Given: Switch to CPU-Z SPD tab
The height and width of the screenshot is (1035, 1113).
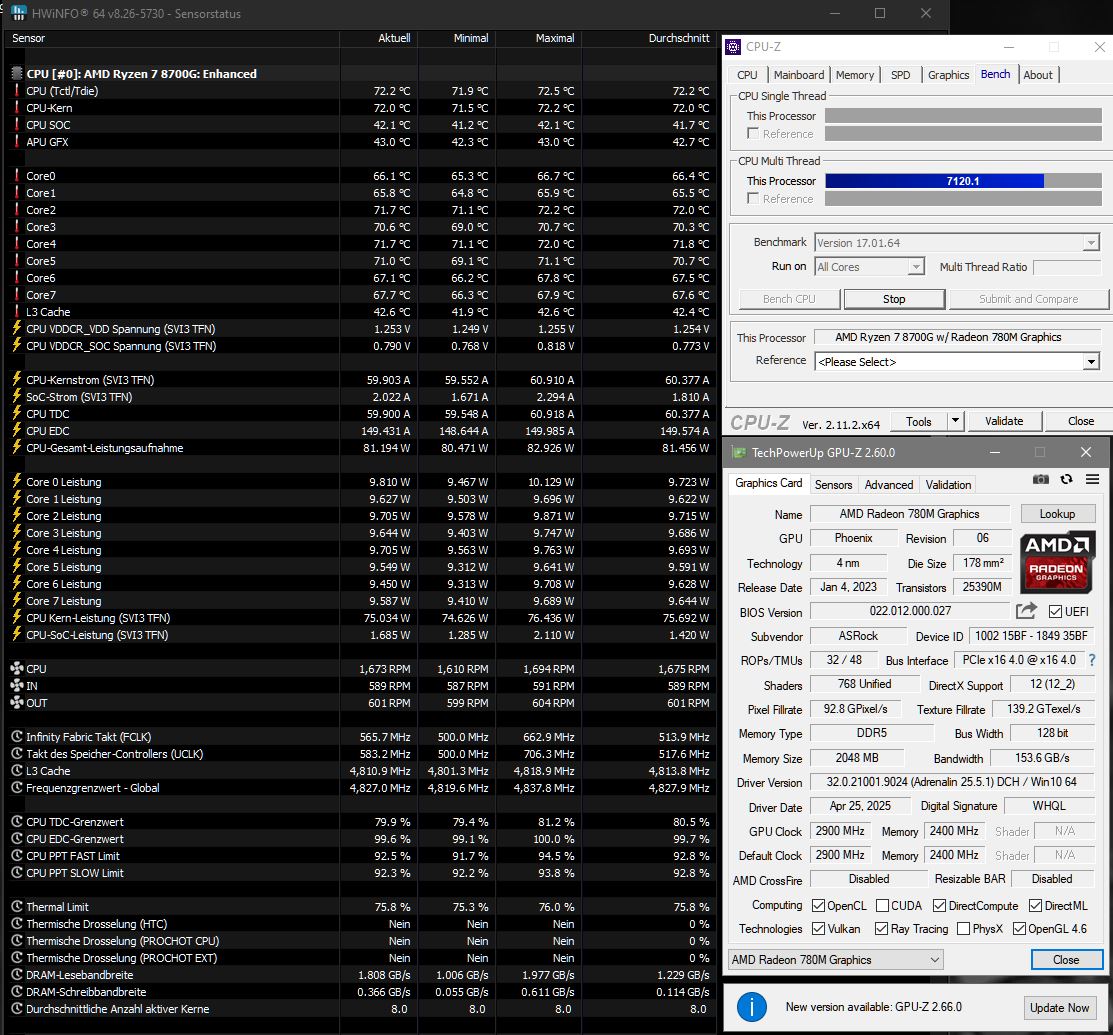Looking at the screenshot, I should tap(900, 75).
